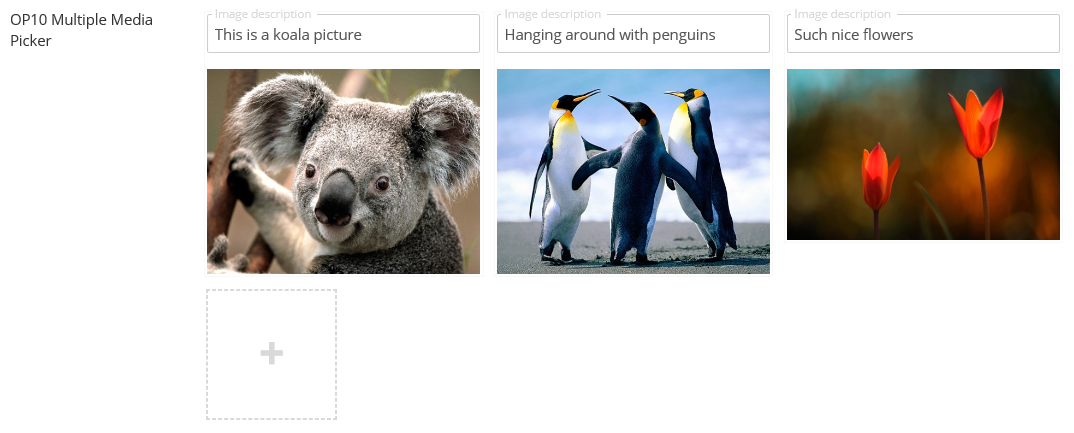Select the penguins image thumbnail
1074x433 pixels.
pyautogui.click(x=633, y=171)
